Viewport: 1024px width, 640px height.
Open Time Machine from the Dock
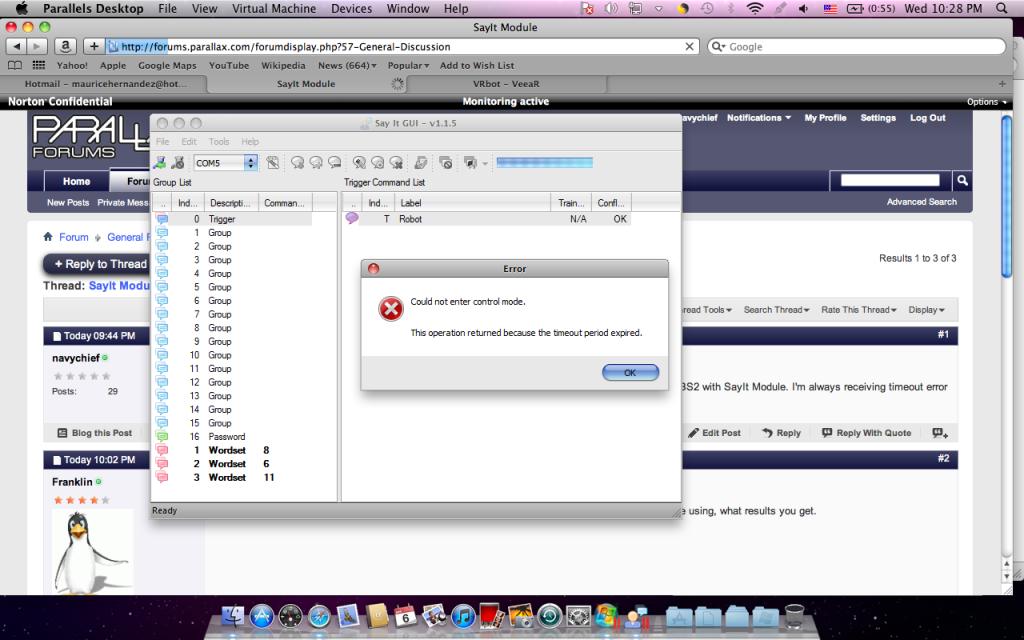point(550,616)
